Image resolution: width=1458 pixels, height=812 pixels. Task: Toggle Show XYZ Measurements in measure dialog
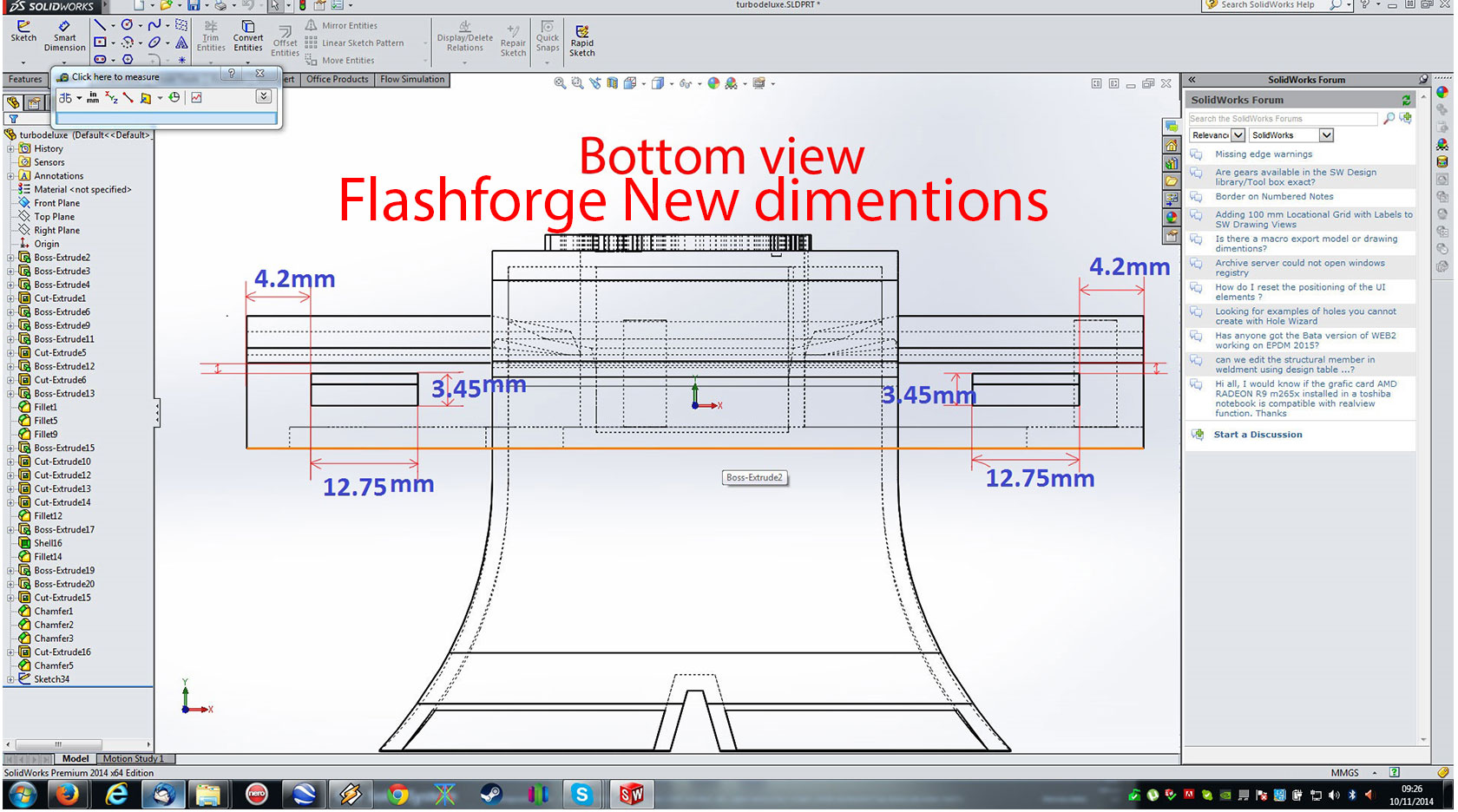click(111, 98)
